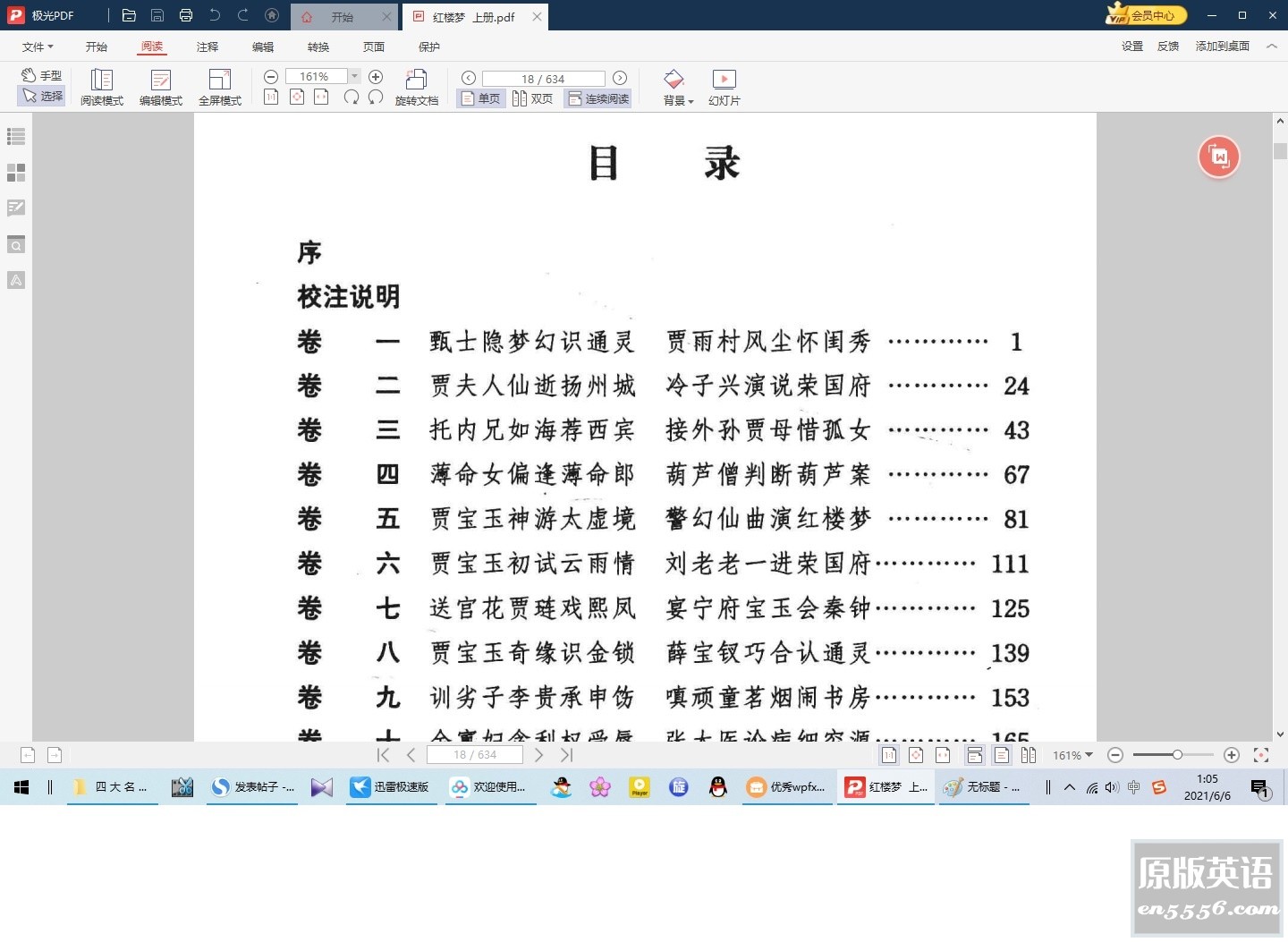Close the 红楼梦 上册.pdf tab
Screen dimensions: 1288x942
click(537, 16)
